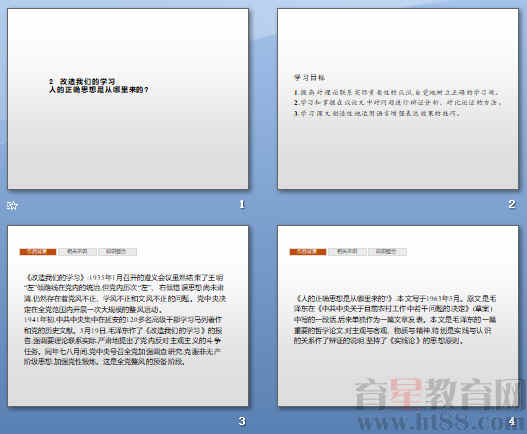Click the middle gray tab on slide 3
The width and height of the screenshot is (527, 434).
[x=77, y=252]
